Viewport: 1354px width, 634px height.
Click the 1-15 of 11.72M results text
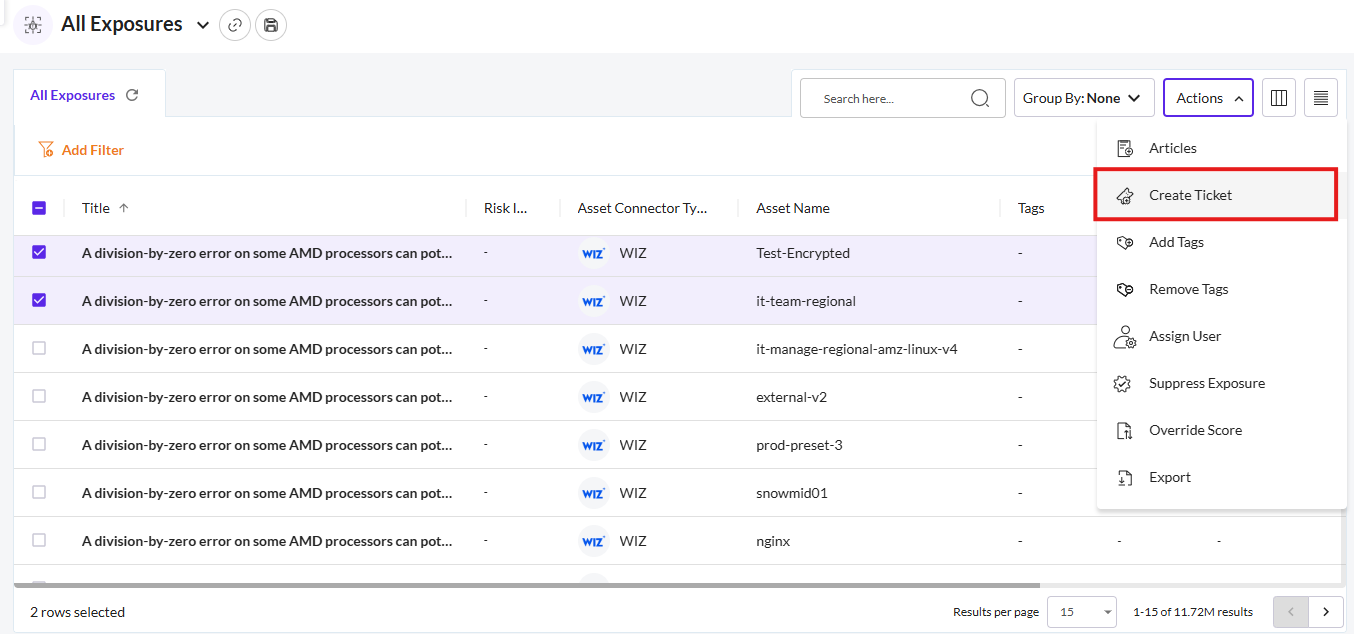point(1193,612)
